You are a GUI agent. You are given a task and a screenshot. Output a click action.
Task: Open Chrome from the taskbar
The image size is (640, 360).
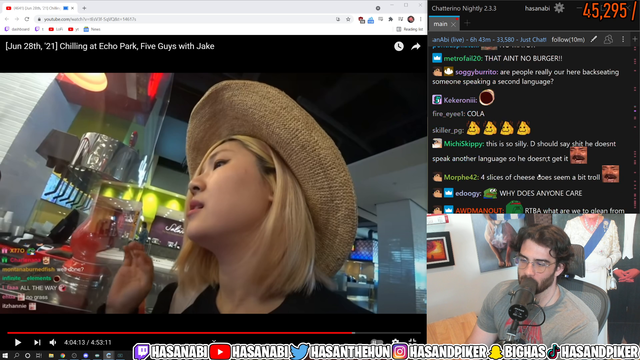[62, 356]
